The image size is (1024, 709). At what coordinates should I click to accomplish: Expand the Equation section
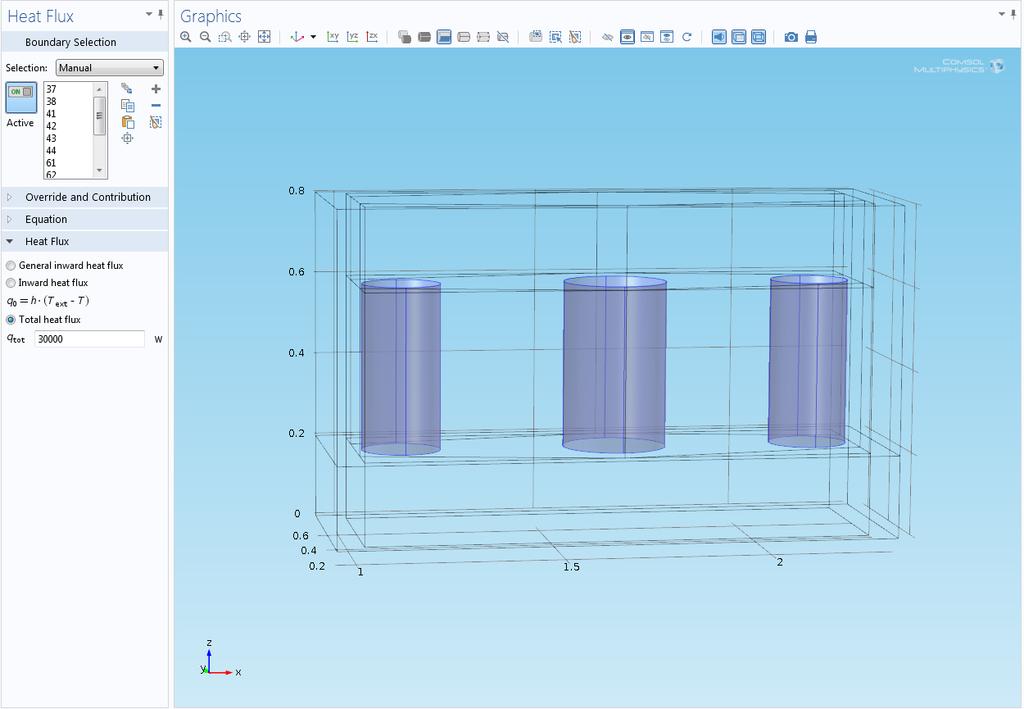tap(85, 219)
